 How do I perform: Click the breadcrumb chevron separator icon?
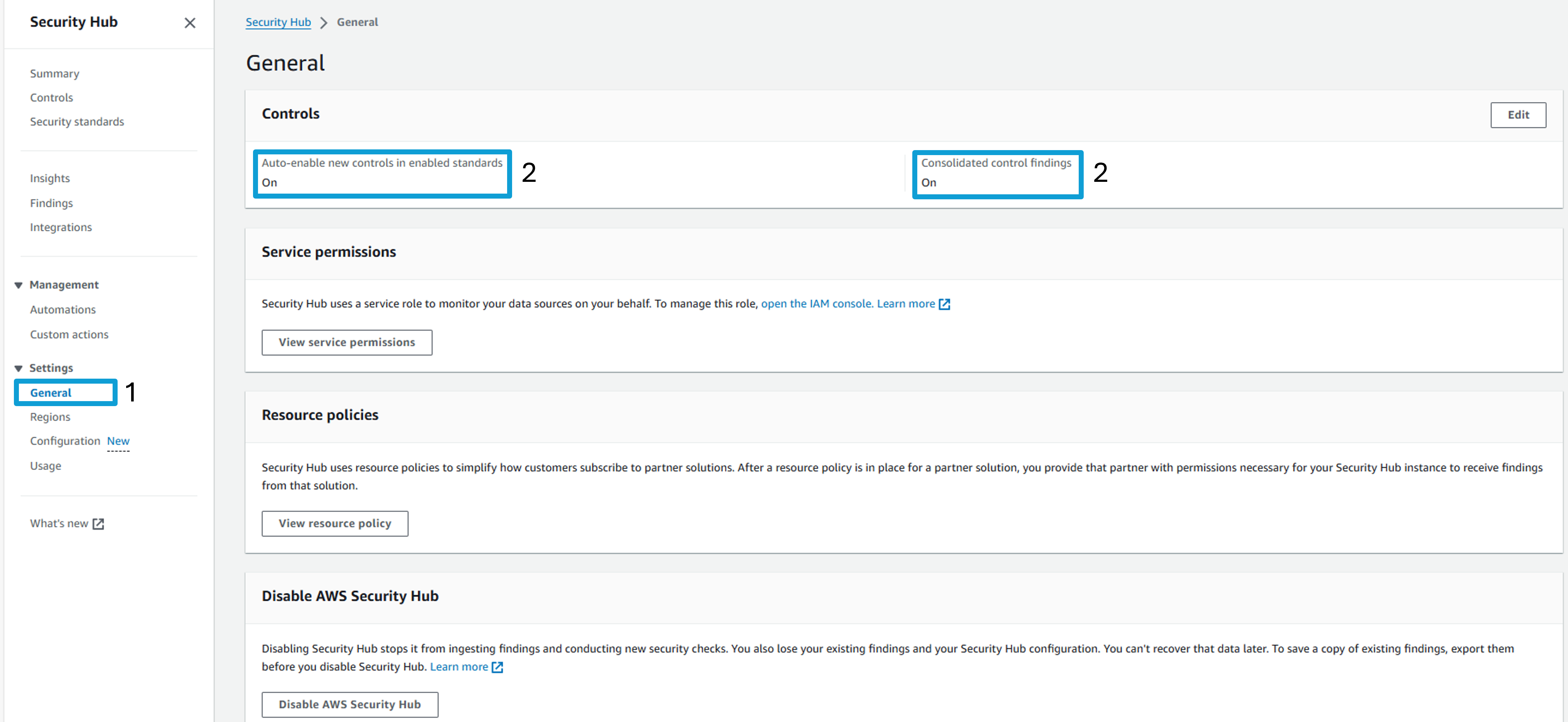tap(324, 22)
